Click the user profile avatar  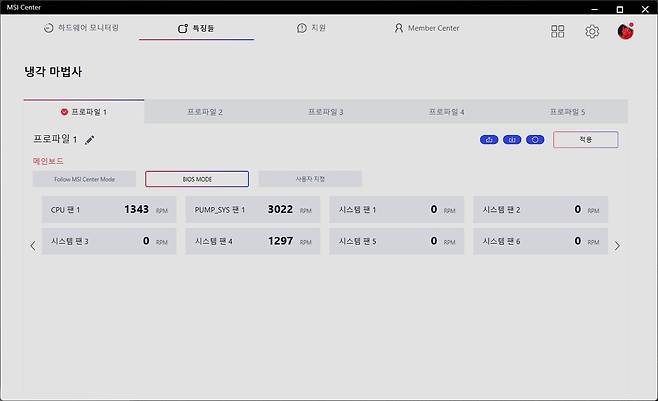click(x=626, y=31)
